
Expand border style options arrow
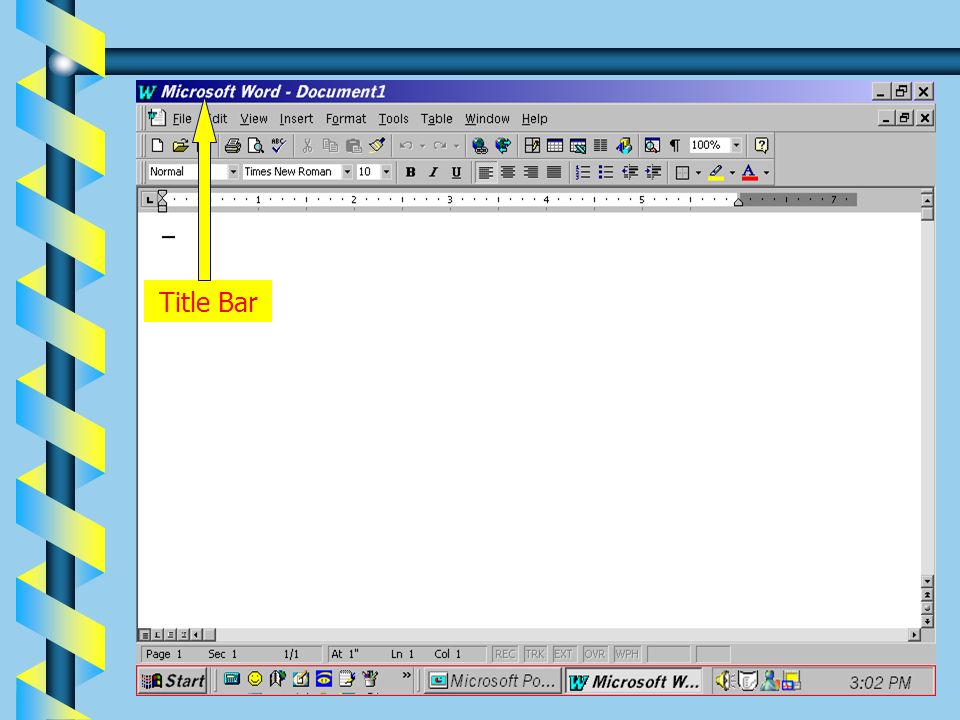[x=698, y=173]
